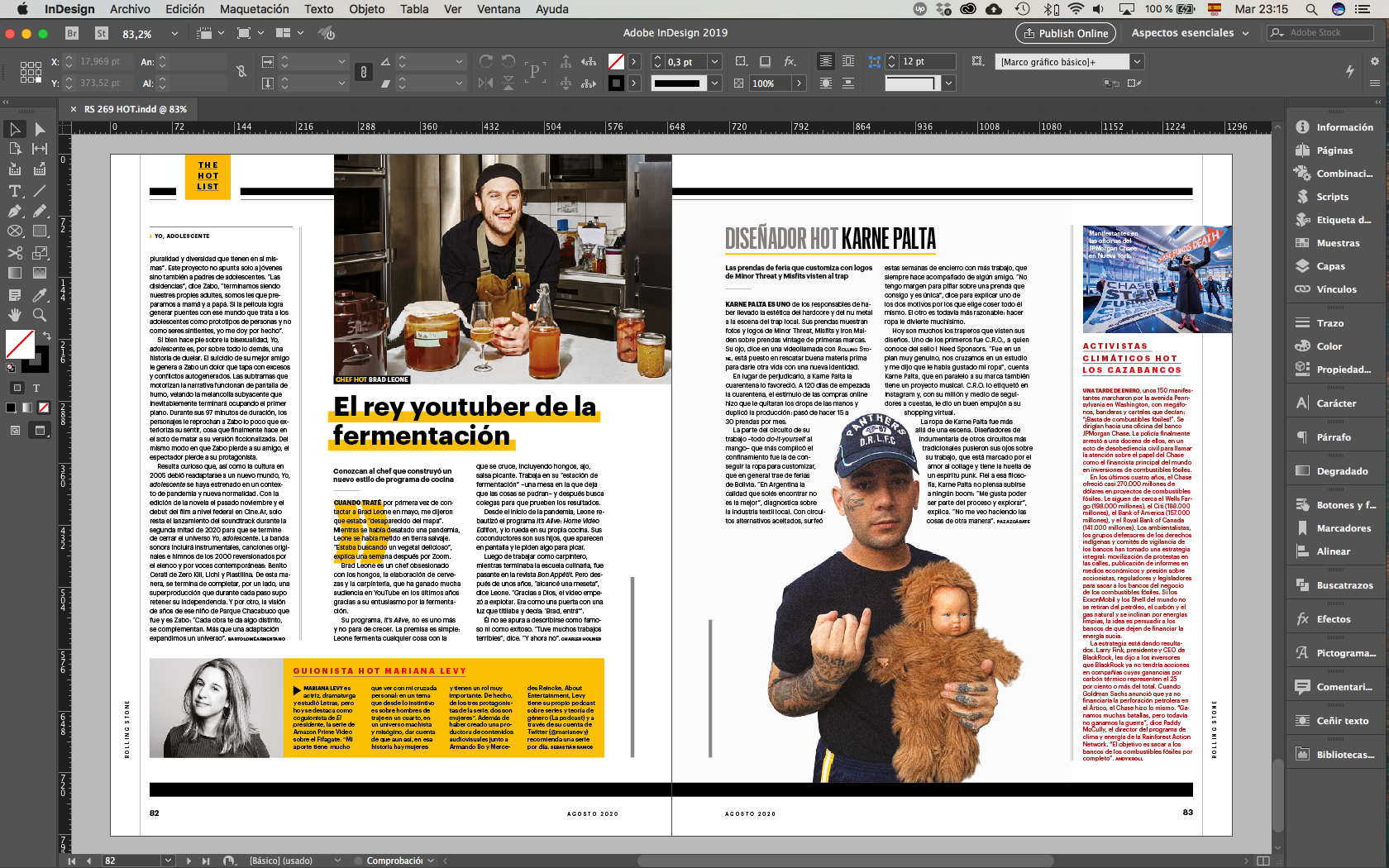Click the rotate 90° clockwise icon
Image resolution: width=1389 pixels, height=868 pixels.
pyautogui.click(x=486, y=62)
